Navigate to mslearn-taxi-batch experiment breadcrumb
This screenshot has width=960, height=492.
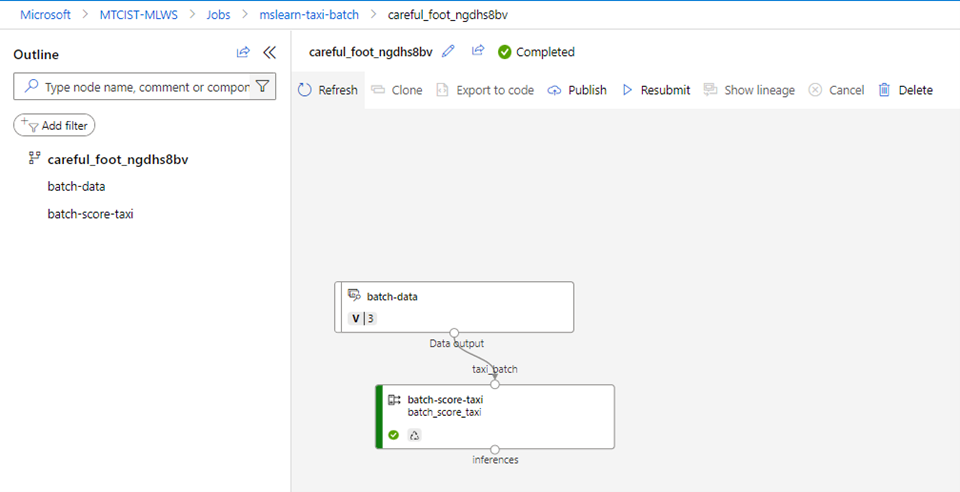(x=309, y=15)
